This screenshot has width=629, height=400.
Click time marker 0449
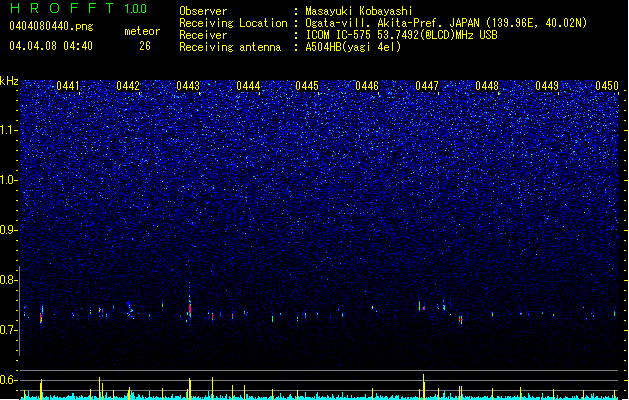click(547, 86)
